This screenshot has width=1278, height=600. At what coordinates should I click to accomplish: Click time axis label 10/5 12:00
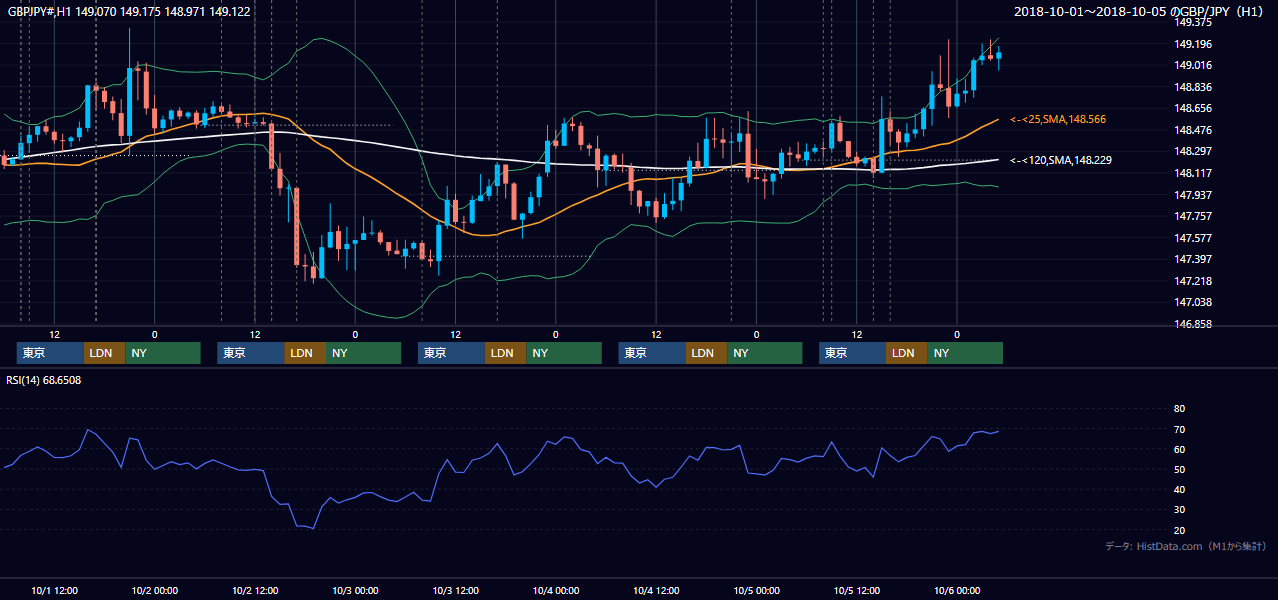(x=857, y=591)
